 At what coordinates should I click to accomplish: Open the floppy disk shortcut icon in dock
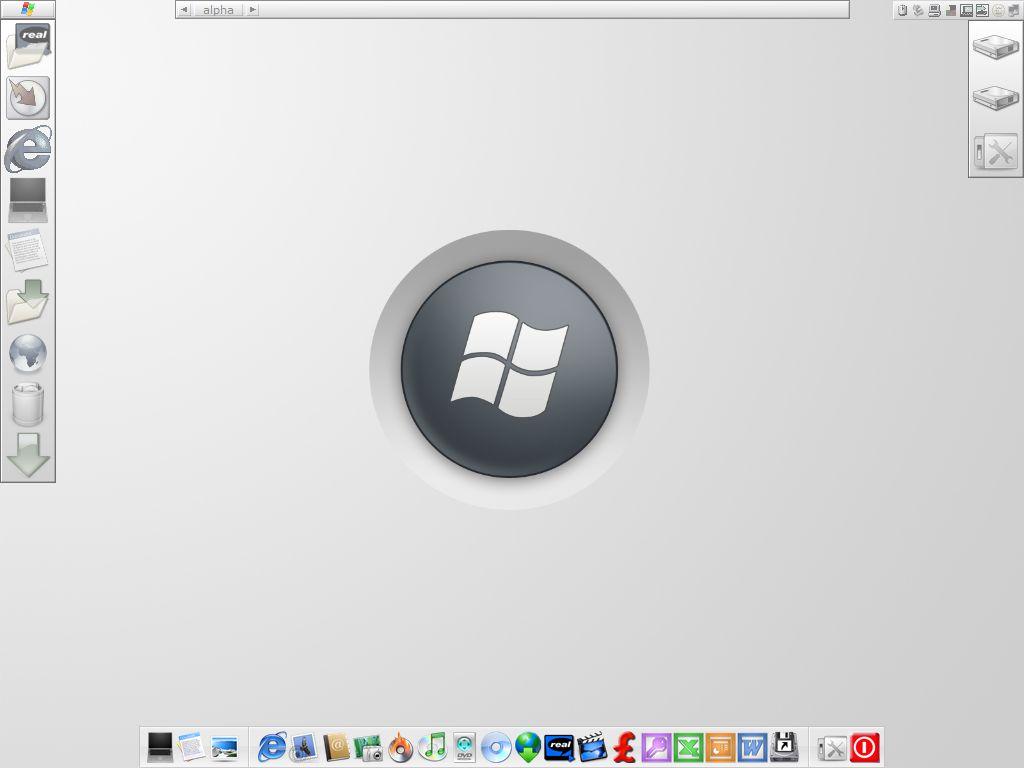[x=784, y=747]
